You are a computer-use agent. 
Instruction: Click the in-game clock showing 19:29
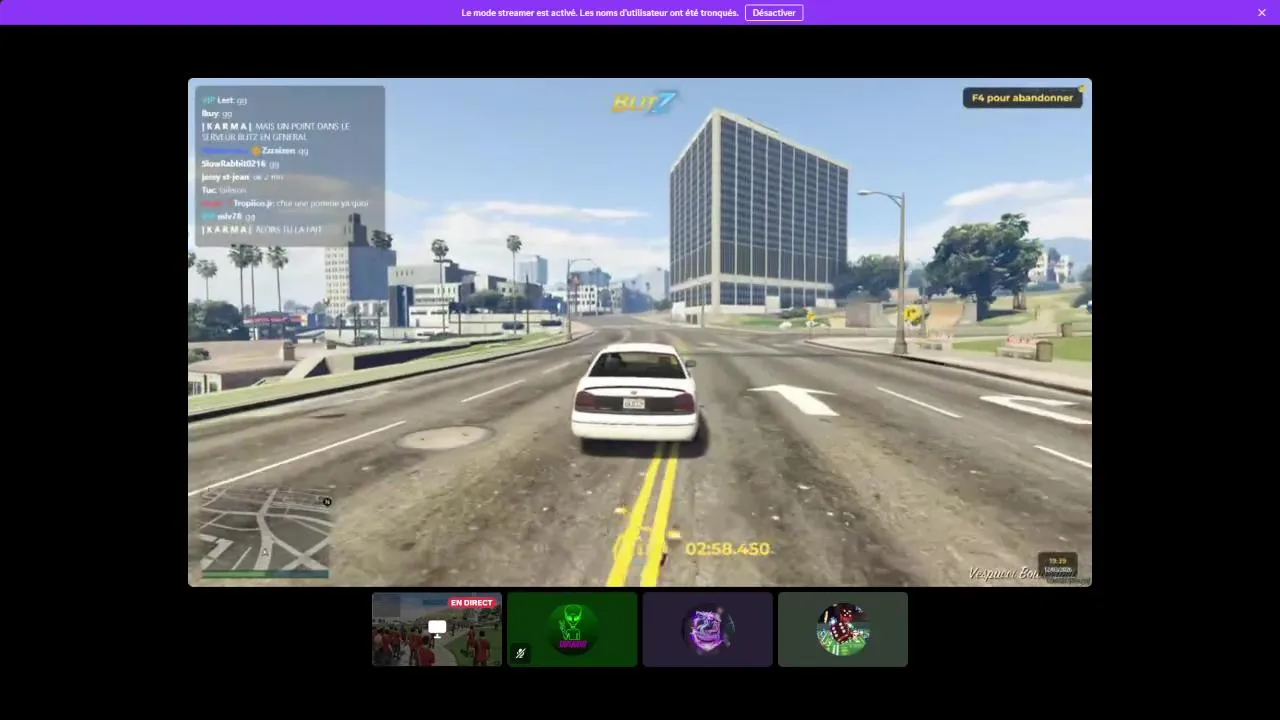[1057, 561]
